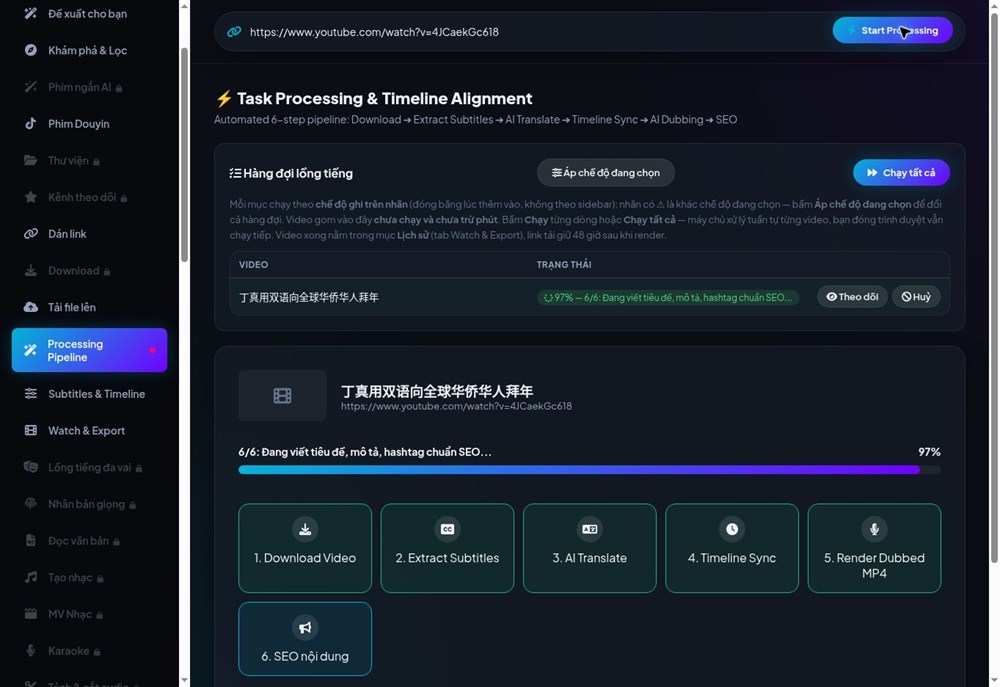Click the AI Translate step icon
Image resolution: width=1000 pixels, height=687 pixels.
click(589, 529)
